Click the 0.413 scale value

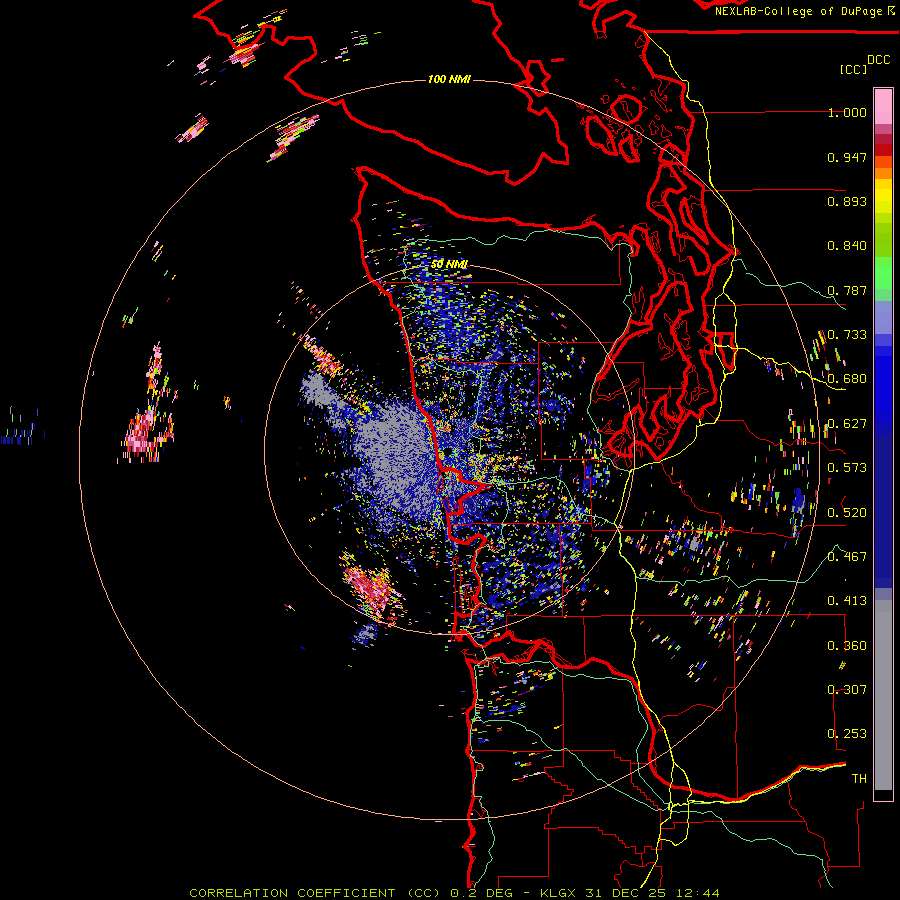coord(847,601)
